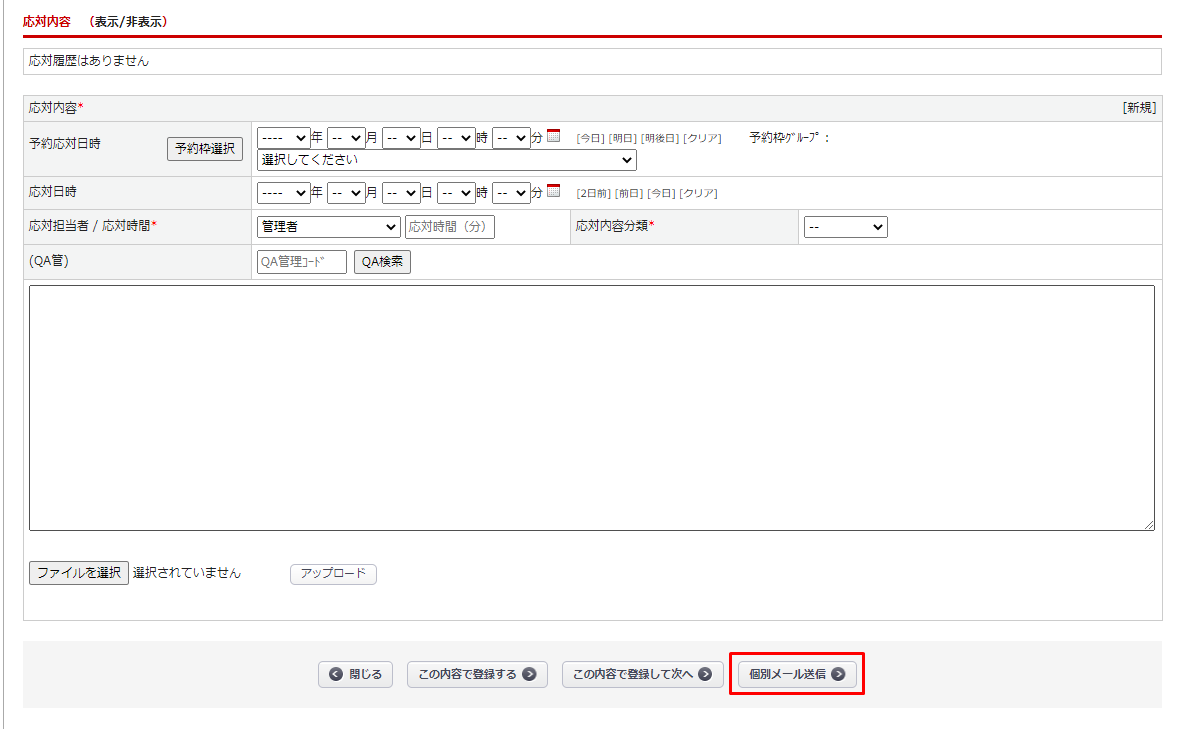Open 応対内容分類 category dropdown

tap(845, 227)
